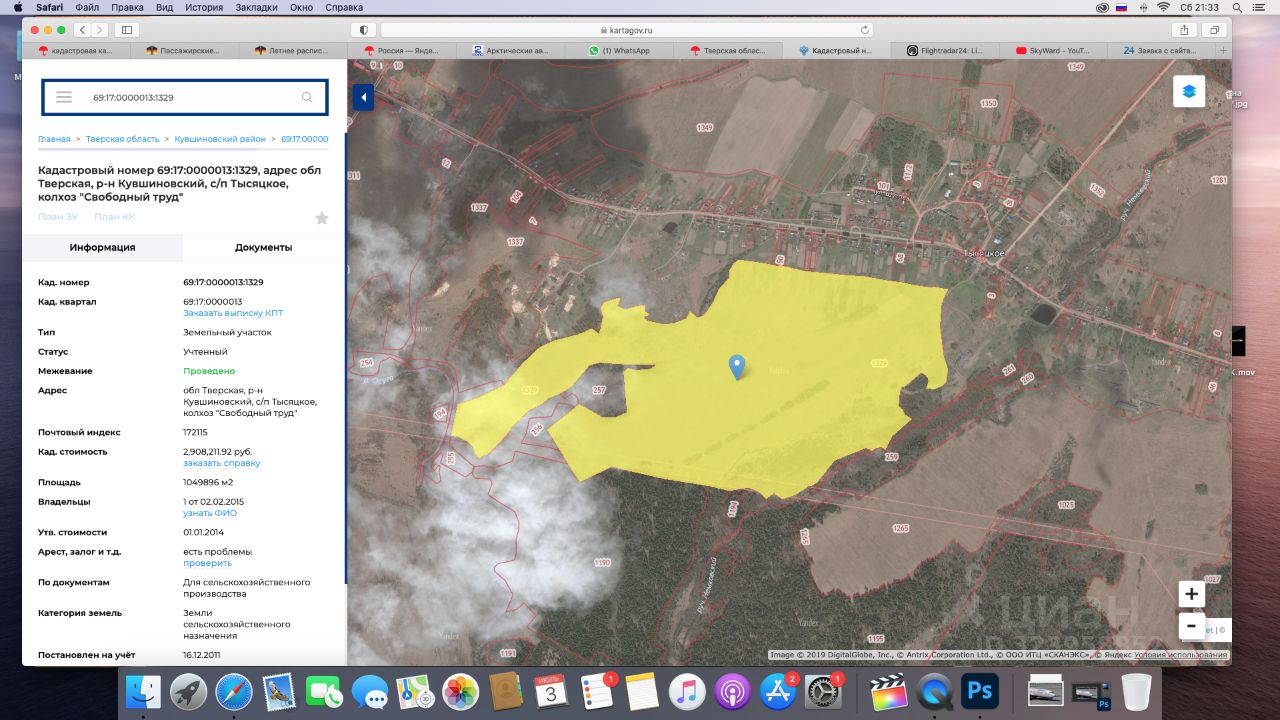Open Photoshop from the Dock
This screenshot has height=720, width=1280.
click(x=980, y=691)
